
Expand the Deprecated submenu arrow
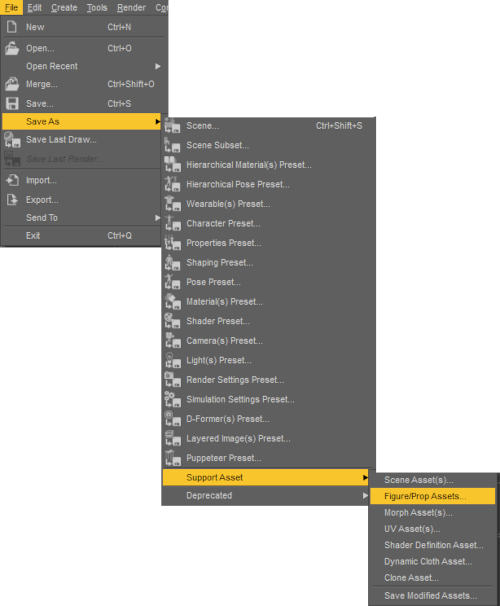[x=365, y=495]
